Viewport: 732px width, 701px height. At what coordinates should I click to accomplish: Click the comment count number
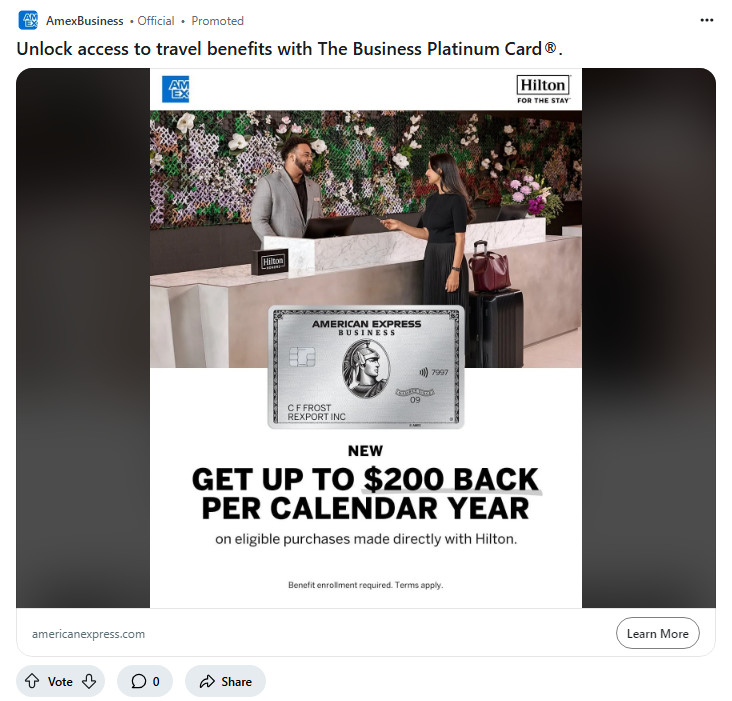tap(155, 681)
